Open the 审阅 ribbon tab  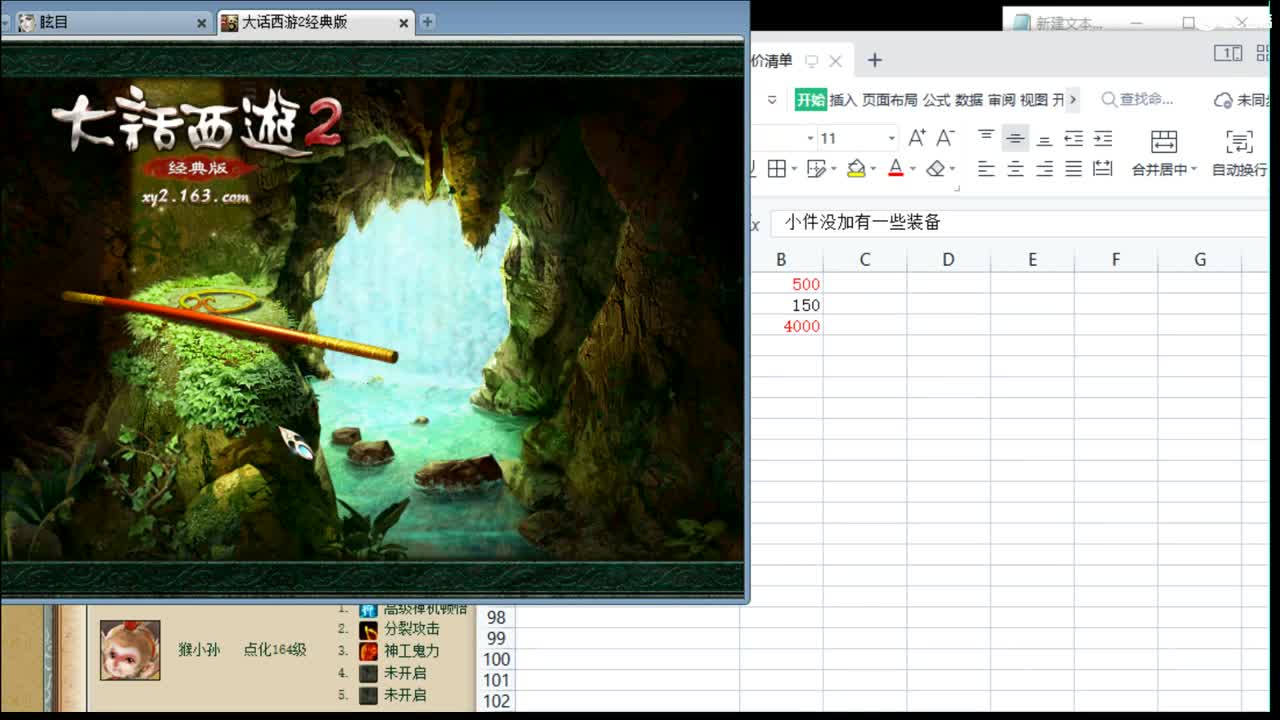1002,100
